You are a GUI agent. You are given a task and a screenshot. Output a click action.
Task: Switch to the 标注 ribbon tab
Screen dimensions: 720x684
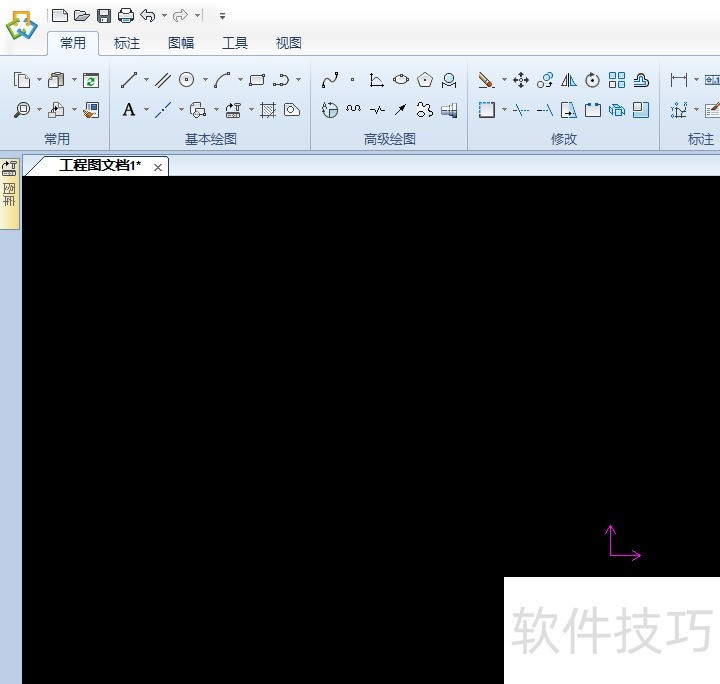pos(127,43)
